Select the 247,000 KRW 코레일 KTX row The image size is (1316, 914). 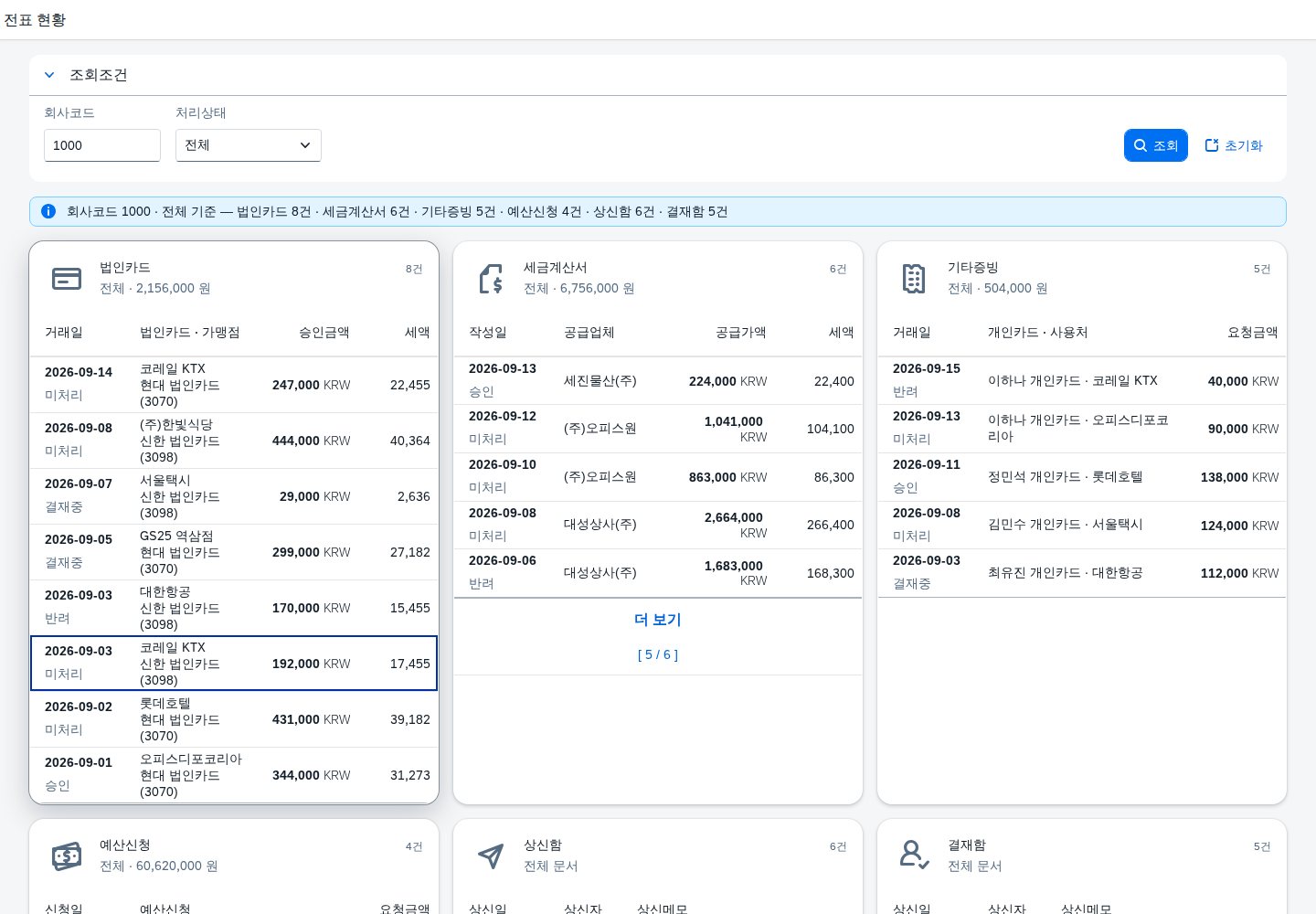[x=234, y=385]
